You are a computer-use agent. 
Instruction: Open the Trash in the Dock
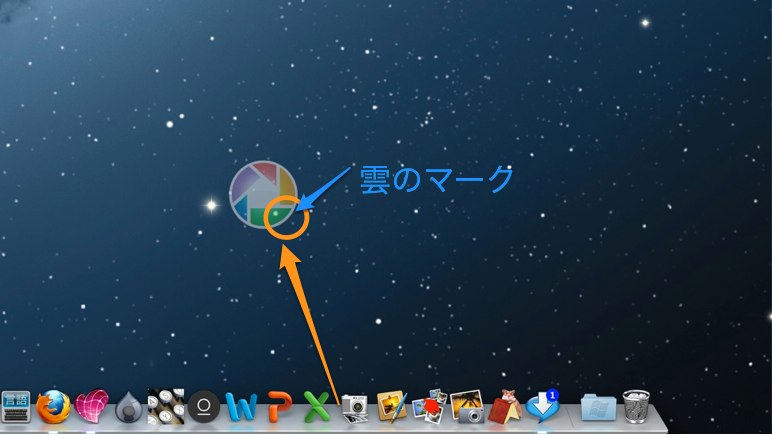[636, 407]
